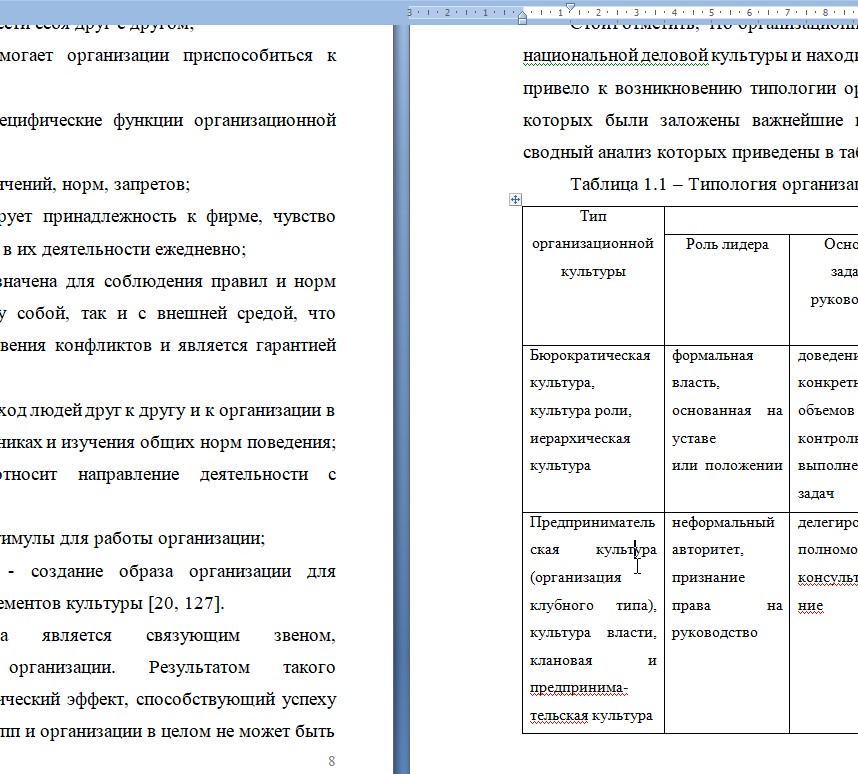Click the word 'задач' in third column
This screenshot has height=774, width=858.
[816, 494]
